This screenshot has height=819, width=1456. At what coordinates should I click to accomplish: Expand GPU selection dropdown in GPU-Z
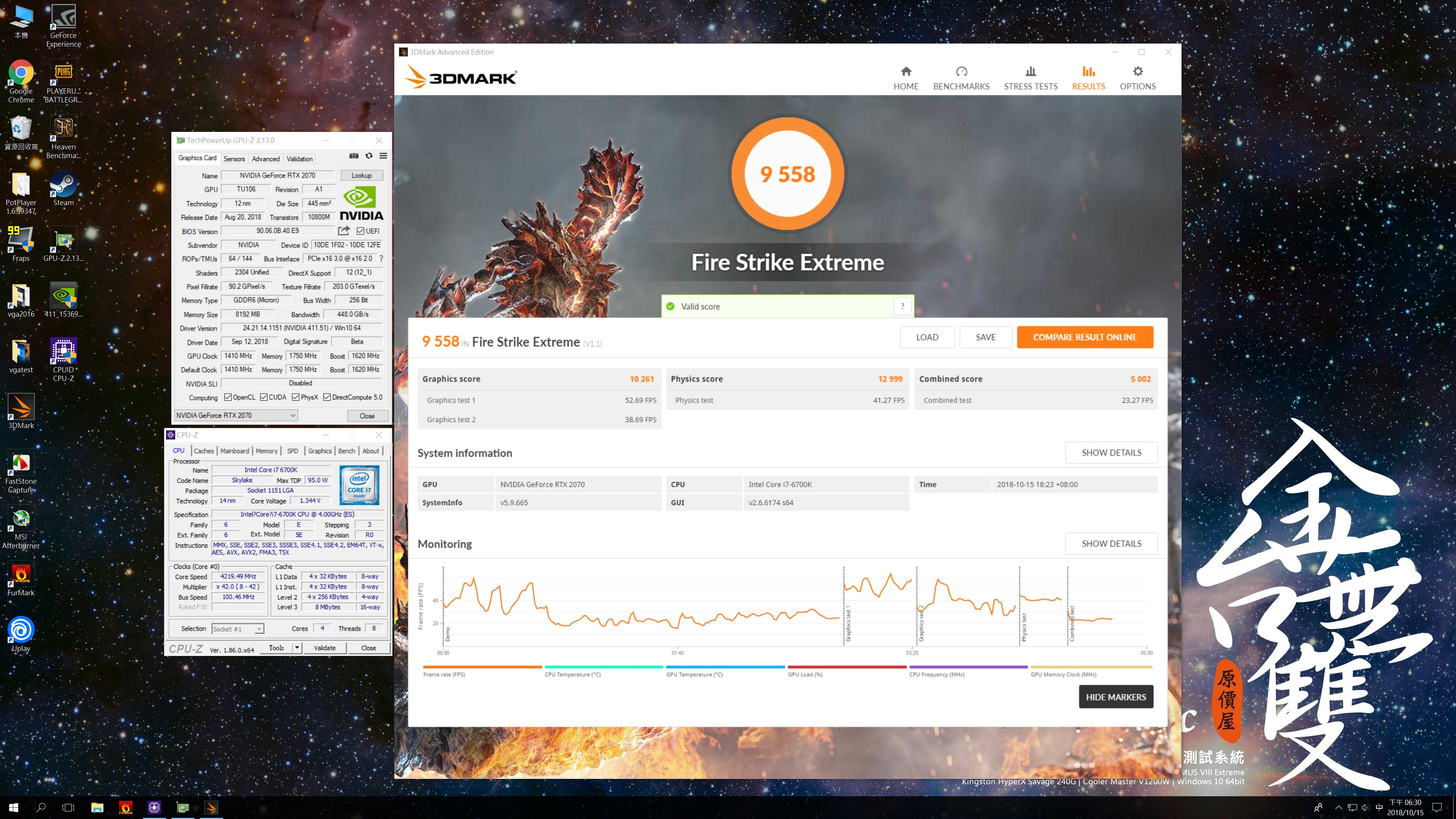[236, 416]
